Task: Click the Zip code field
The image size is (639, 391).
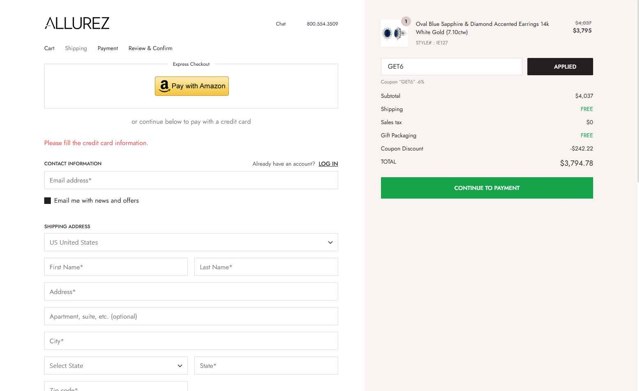Action: point(116,387)
